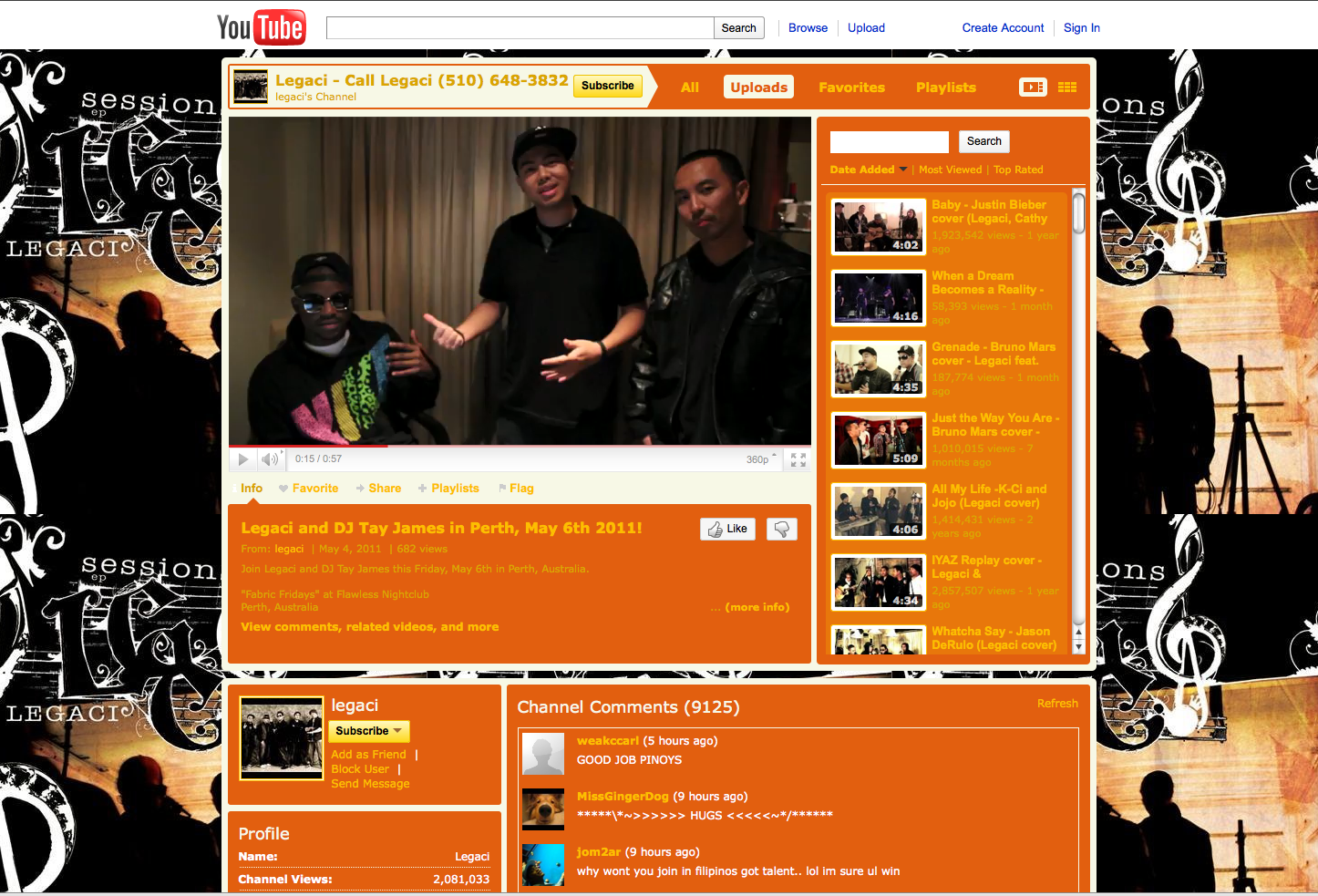Open Just the Way You Are cover thumbnail
Viewport: 1318px width, 896px height.
pos(879,439)
